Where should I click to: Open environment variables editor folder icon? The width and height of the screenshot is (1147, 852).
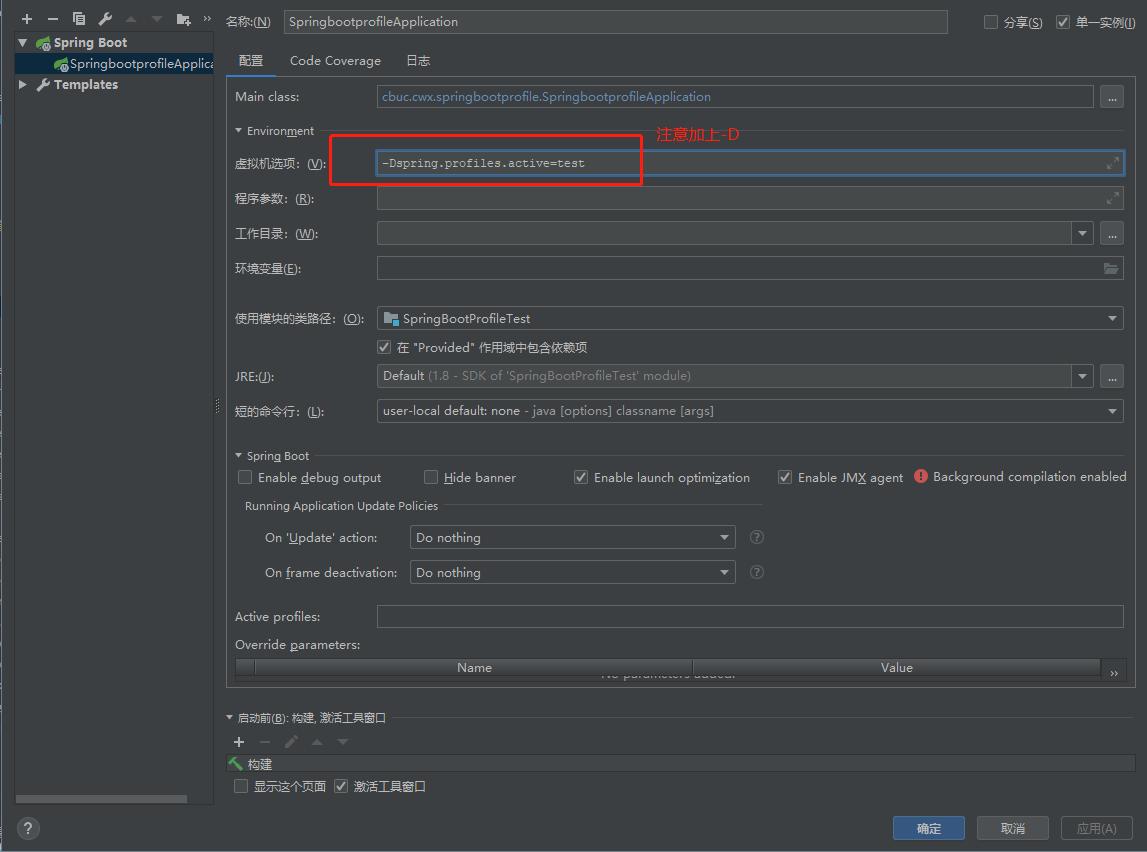tap(1111, 268)
